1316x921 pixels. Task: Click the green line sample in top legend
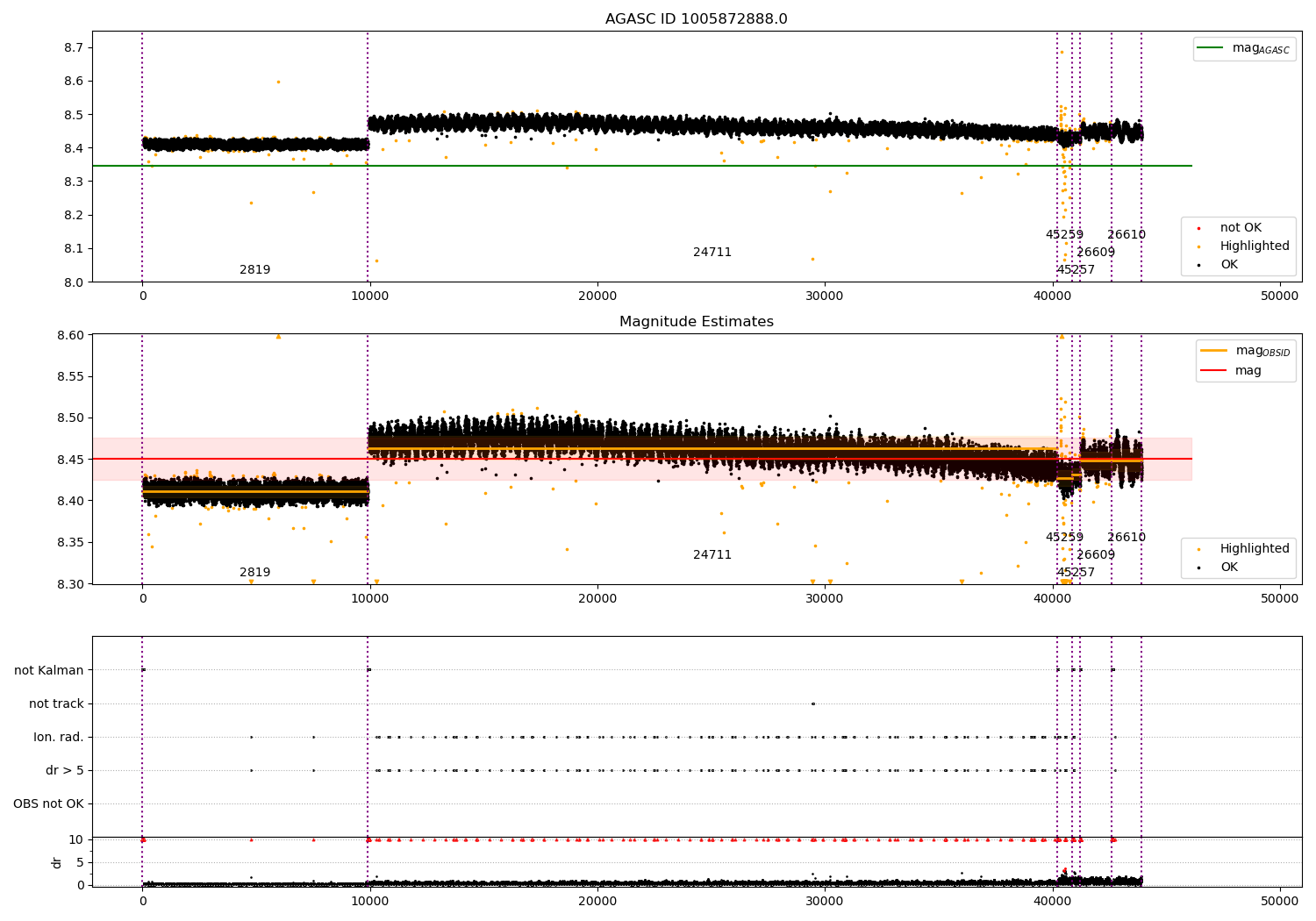click(1211, 48)
